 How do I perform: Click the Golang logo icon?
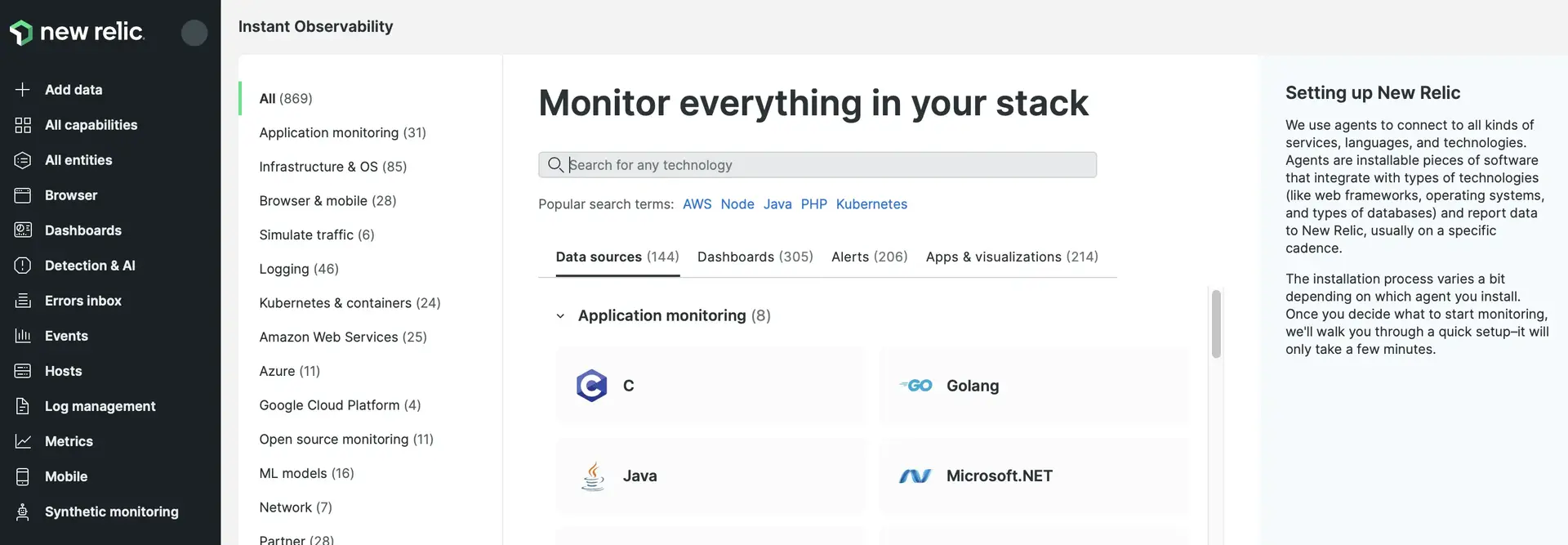pyautogui.click(x=915, y=386)
